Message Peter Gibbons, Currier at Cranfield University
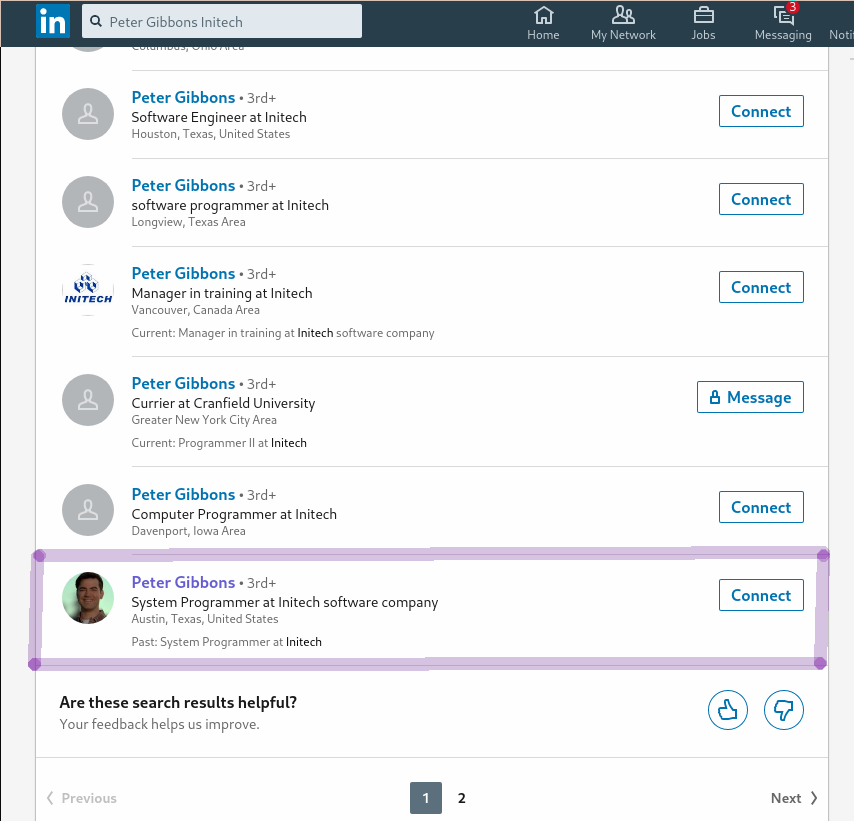 click(750, 396)
